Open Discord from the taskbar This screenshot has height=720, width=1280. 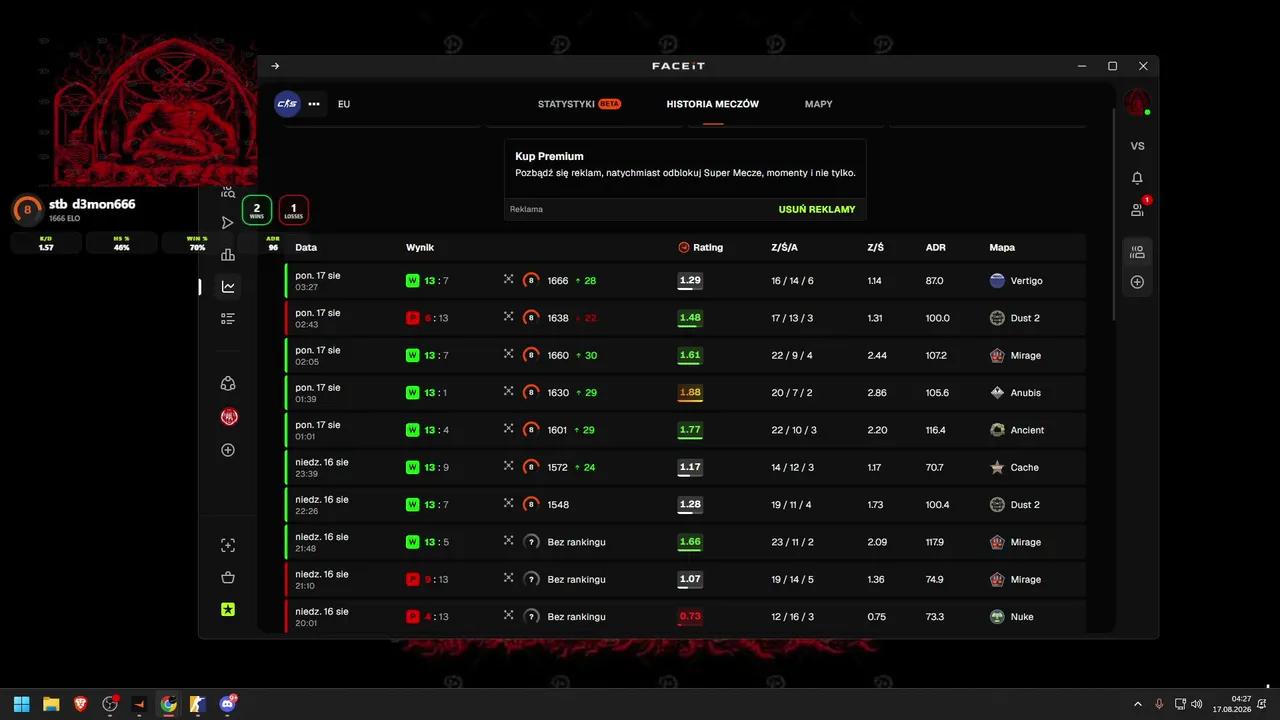click(228, 704)
